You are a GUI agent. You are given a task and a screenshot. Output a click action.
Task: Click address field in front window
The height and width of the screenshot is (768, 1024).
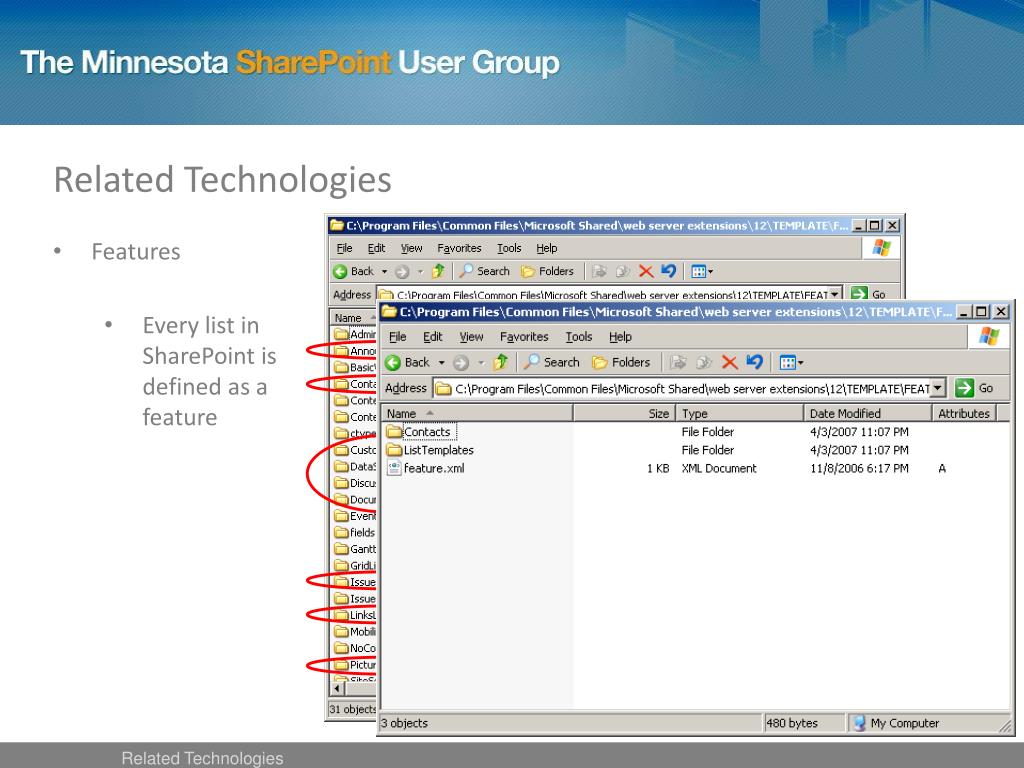[688, 389]
